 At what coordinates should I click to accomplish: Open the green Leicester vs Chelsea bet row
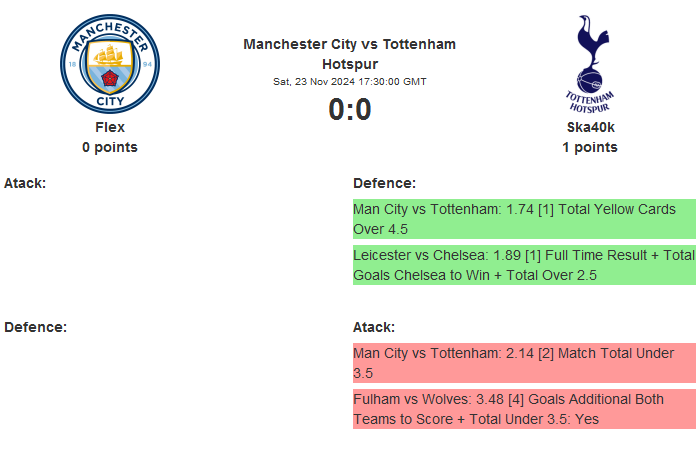point(523,265)
